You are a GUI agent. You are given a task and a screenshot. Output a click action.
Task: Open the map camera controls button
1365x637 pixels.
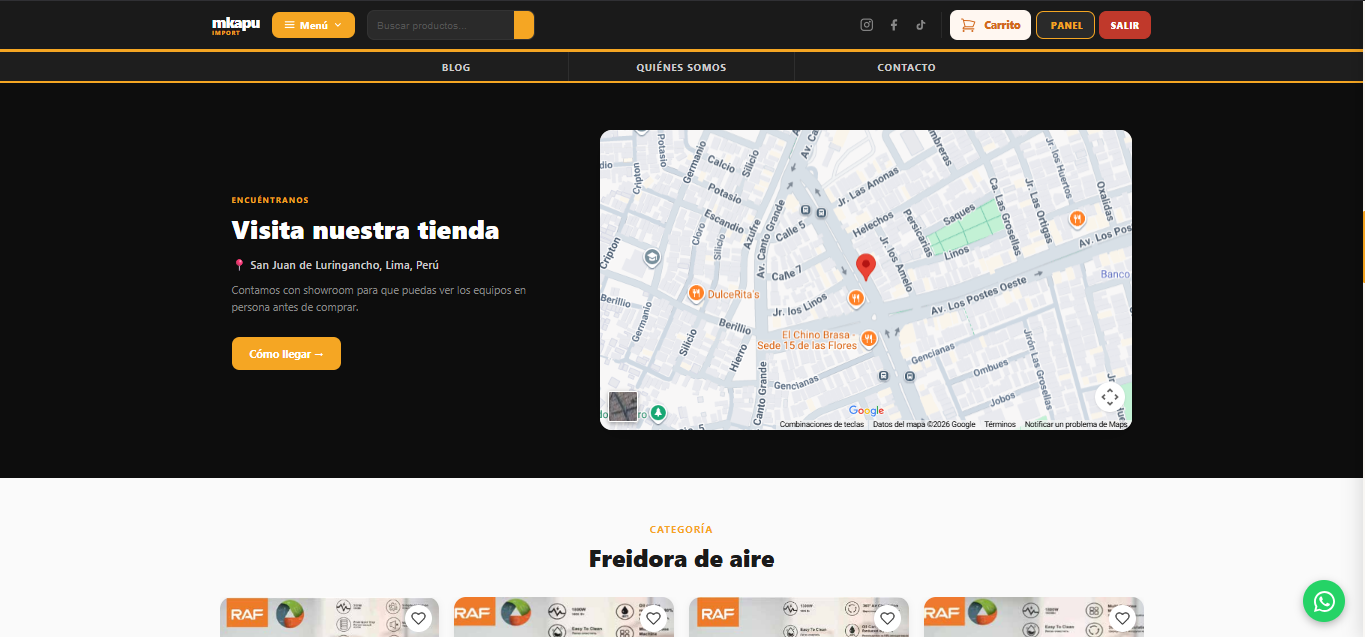tap(1110, 397)
